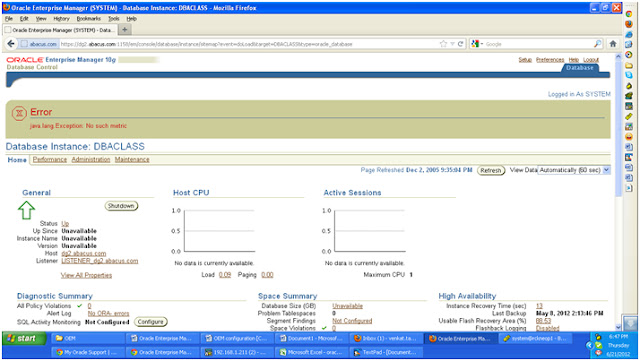Switch to 192.168.1.211 session in taskbar

238,352
